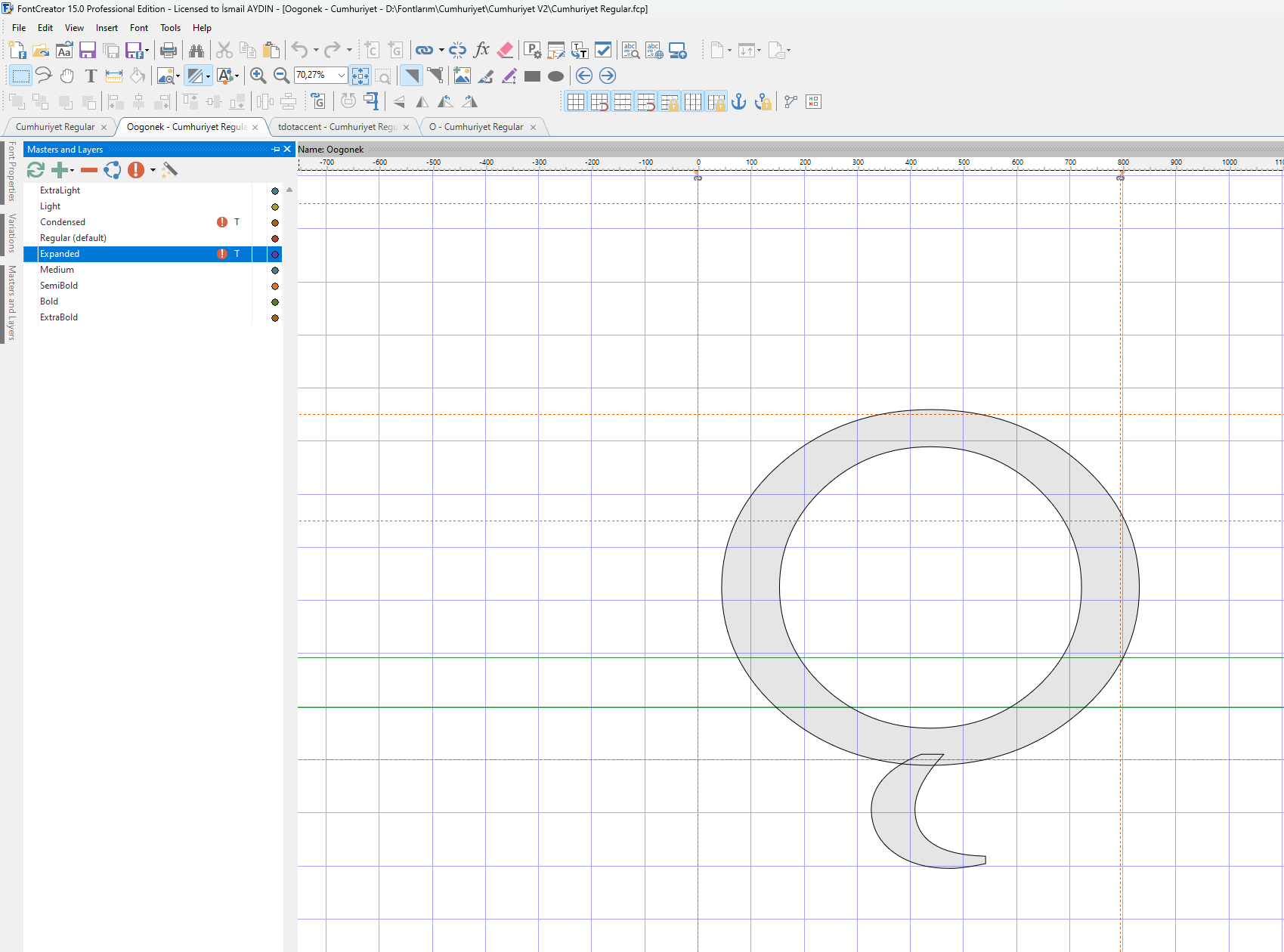Select the hand pan tool
Screen dimensions: 1284x952
67,76
